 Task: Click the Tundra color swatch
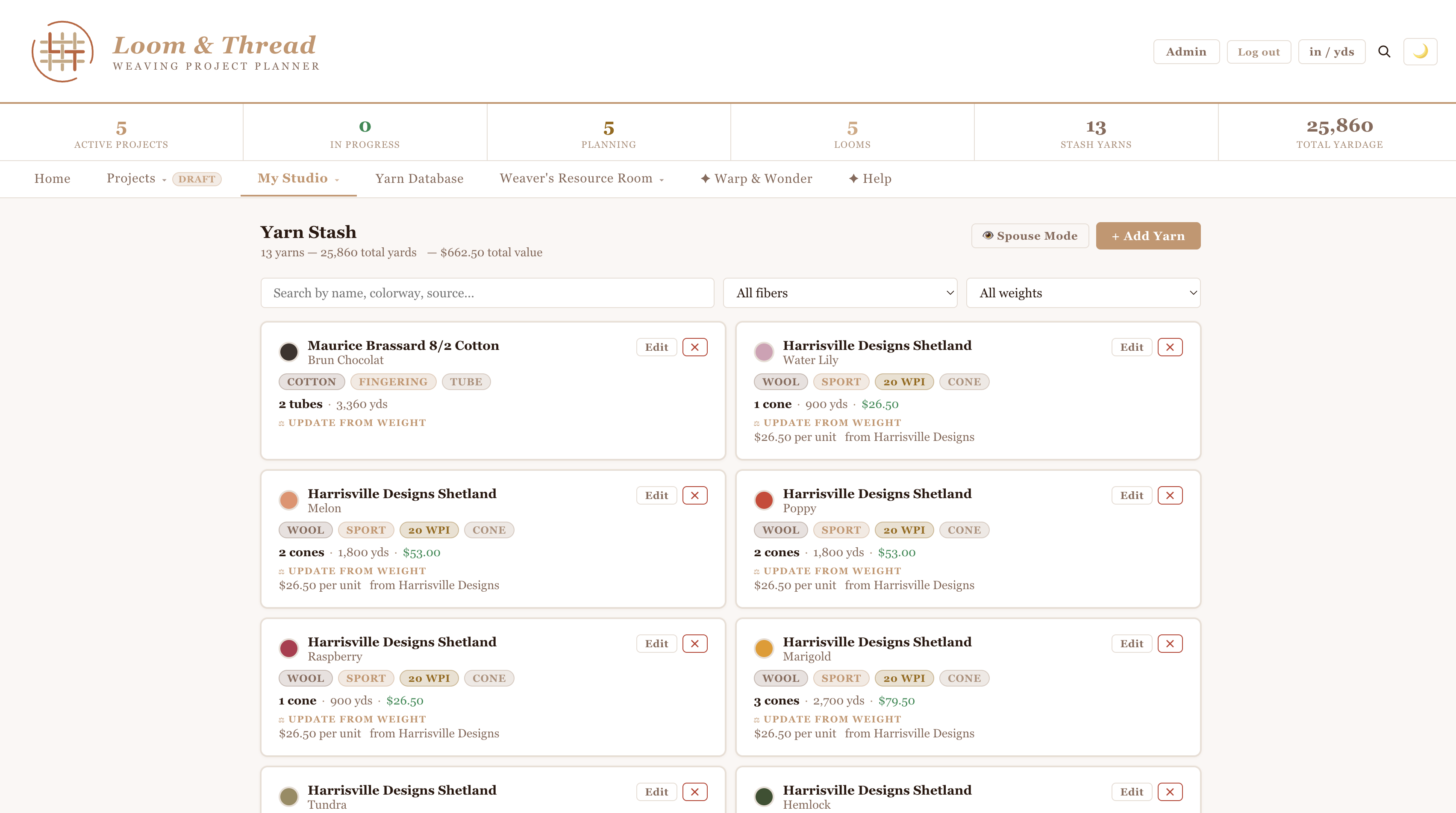[289, 797]
